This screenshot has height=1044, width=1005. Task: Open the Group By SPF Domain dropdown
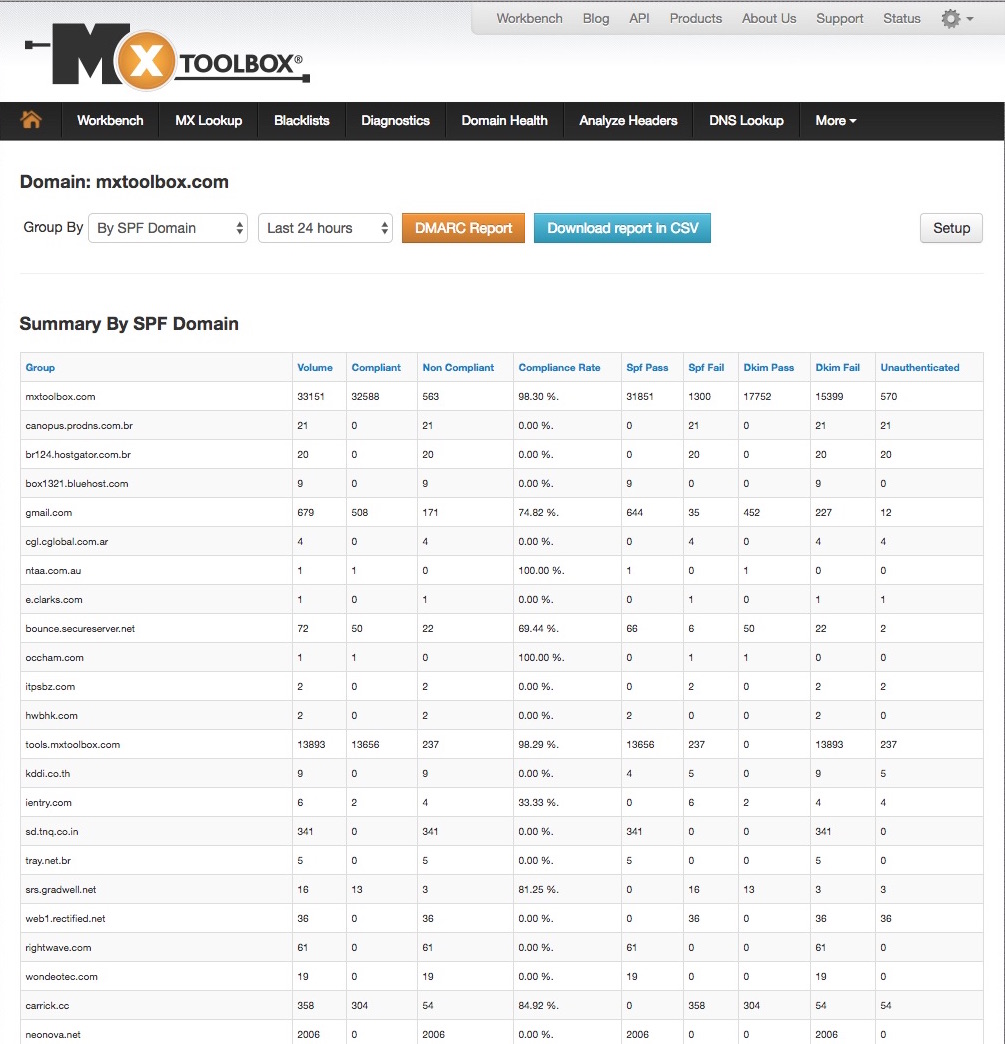pos(167,228)
